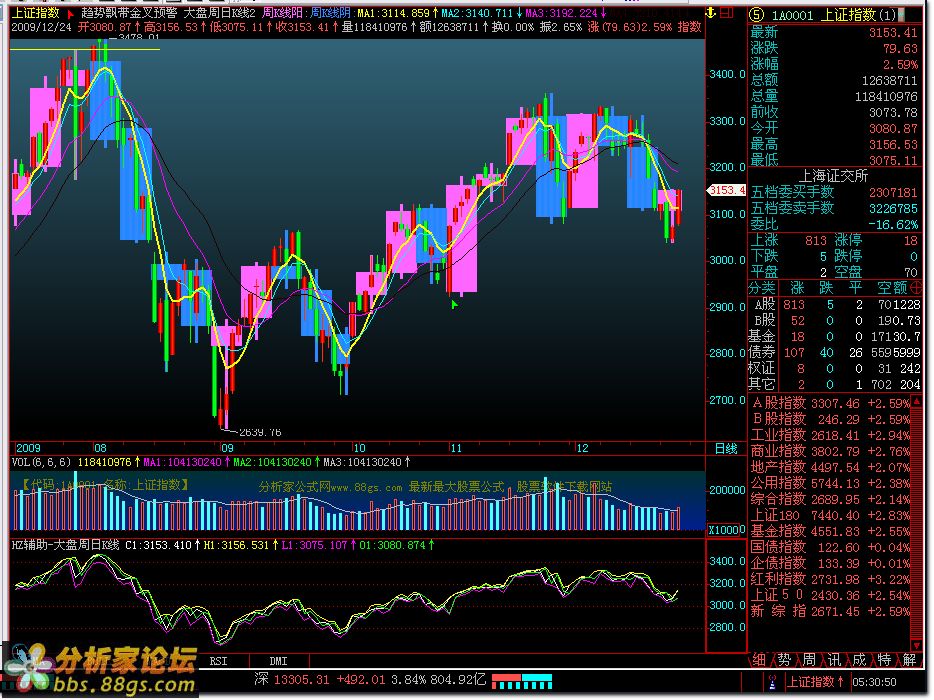934x700 pixels.
Task: Toggle the 日线 period label
Action: coord(726,447)
